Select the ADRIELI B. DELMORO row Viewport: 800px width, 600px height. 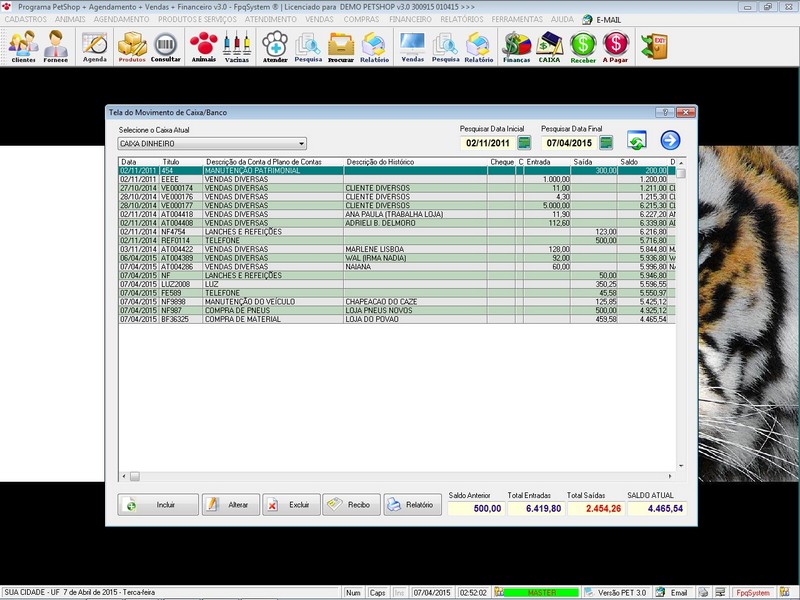pyautogui.click(x=397, y=223)
